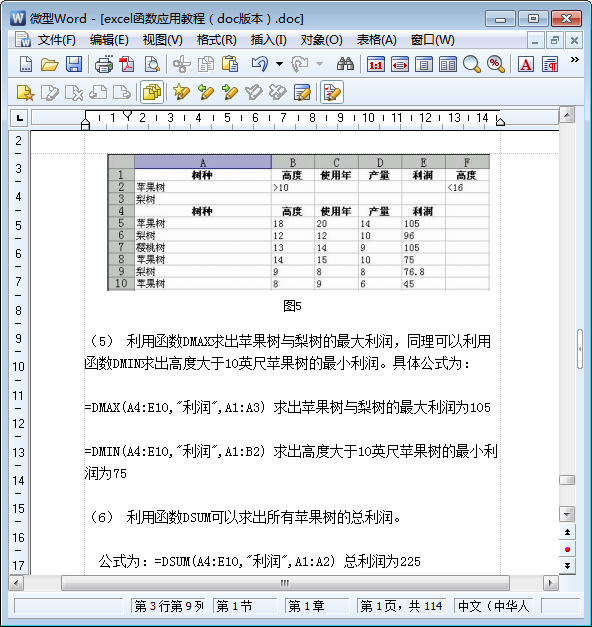The width and height of the screenshot is (592, 627).
Task: Open paragraph formatting with the pilcrow icon
Action: point(550,64)
